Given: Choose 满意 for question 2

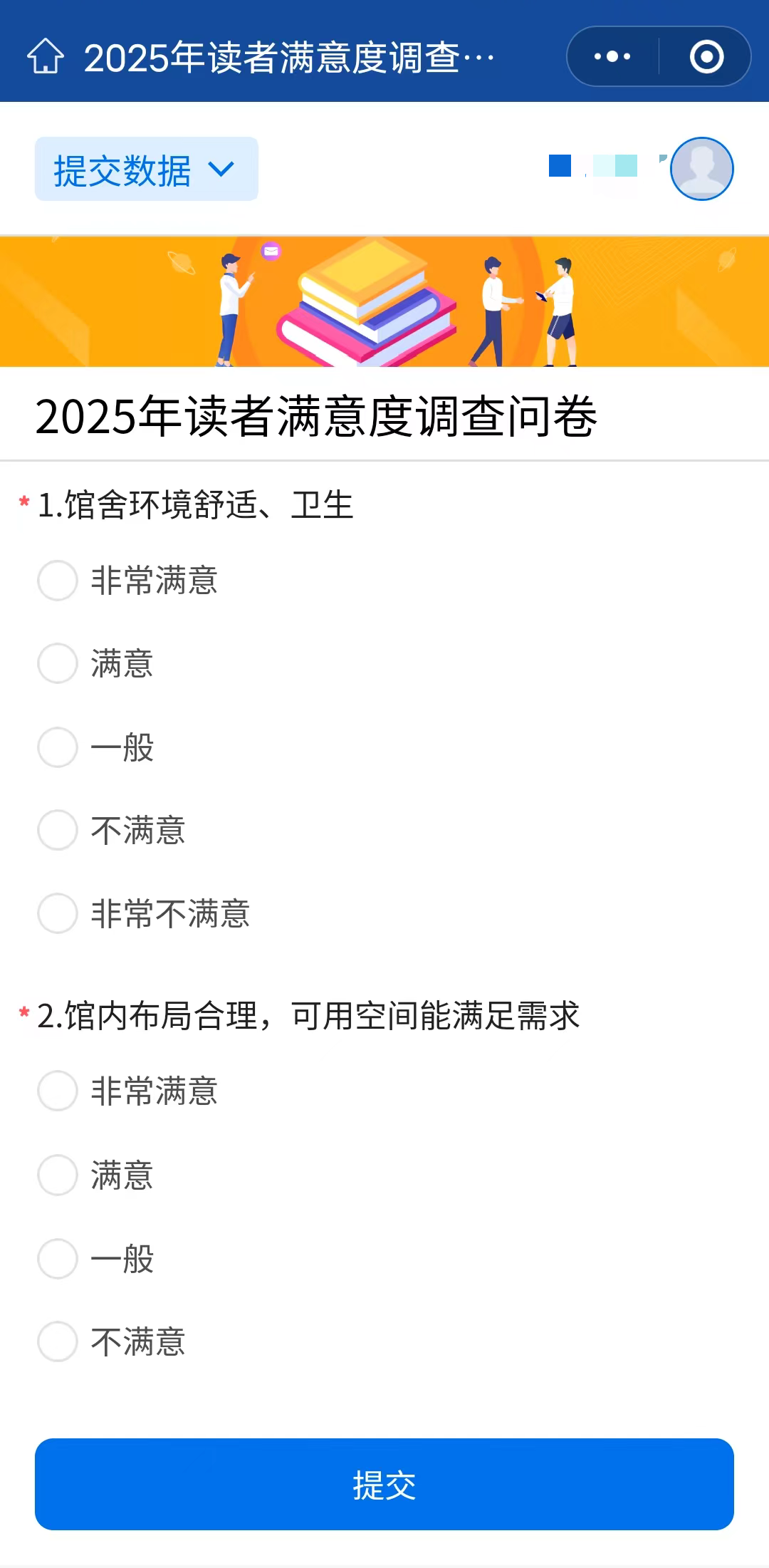Looking at the screenshot, I should tap(58, 1175).
